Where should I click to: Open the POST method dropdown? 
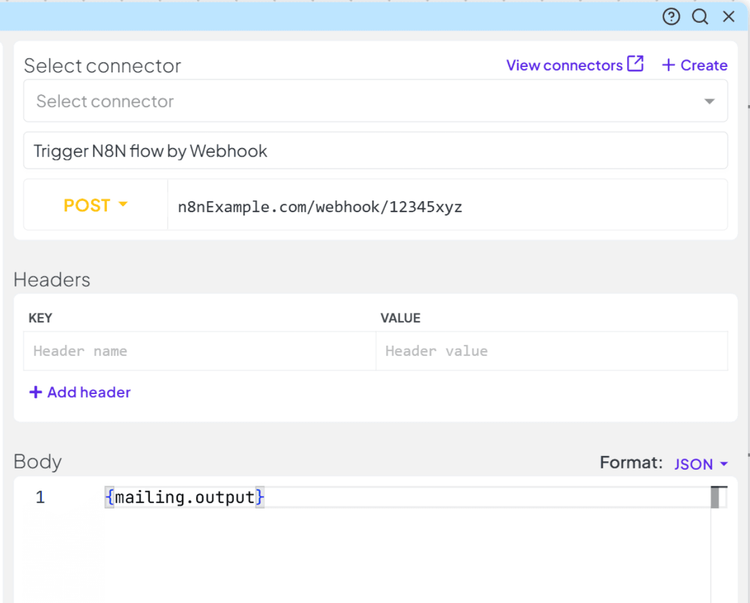tap(96, 205)
